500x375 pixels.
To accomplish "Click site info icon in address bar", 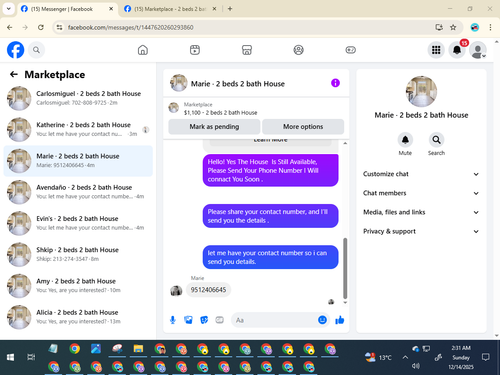I will coord(59,27).
